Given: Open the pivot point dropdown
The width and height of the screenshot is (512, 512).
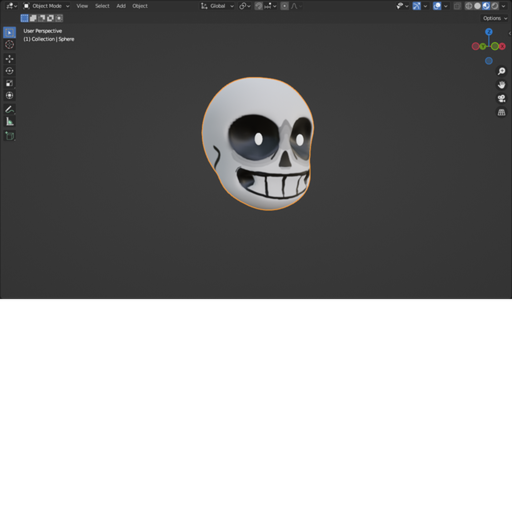Looking at the screenshot, I should point(245,6).
